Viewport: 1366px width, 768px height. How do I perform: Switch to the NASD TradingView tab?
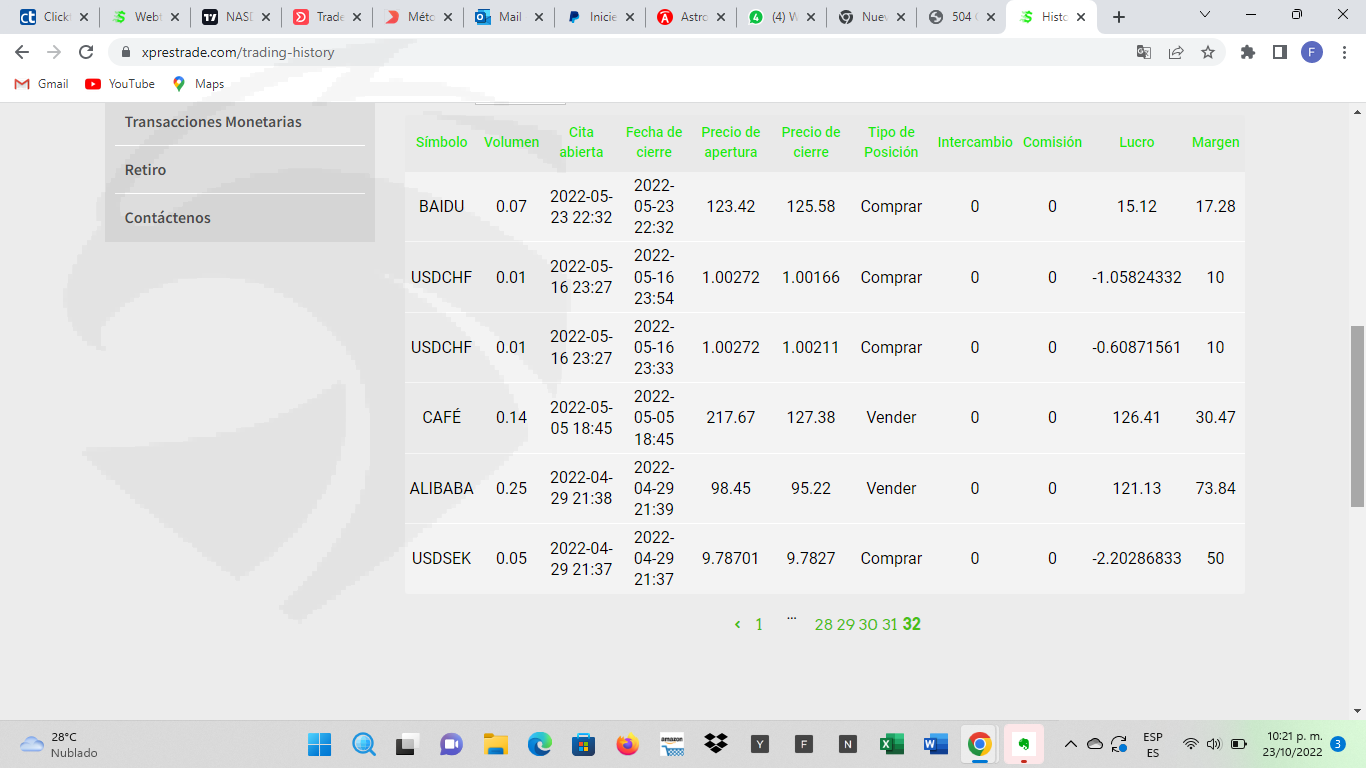point(237,17)
